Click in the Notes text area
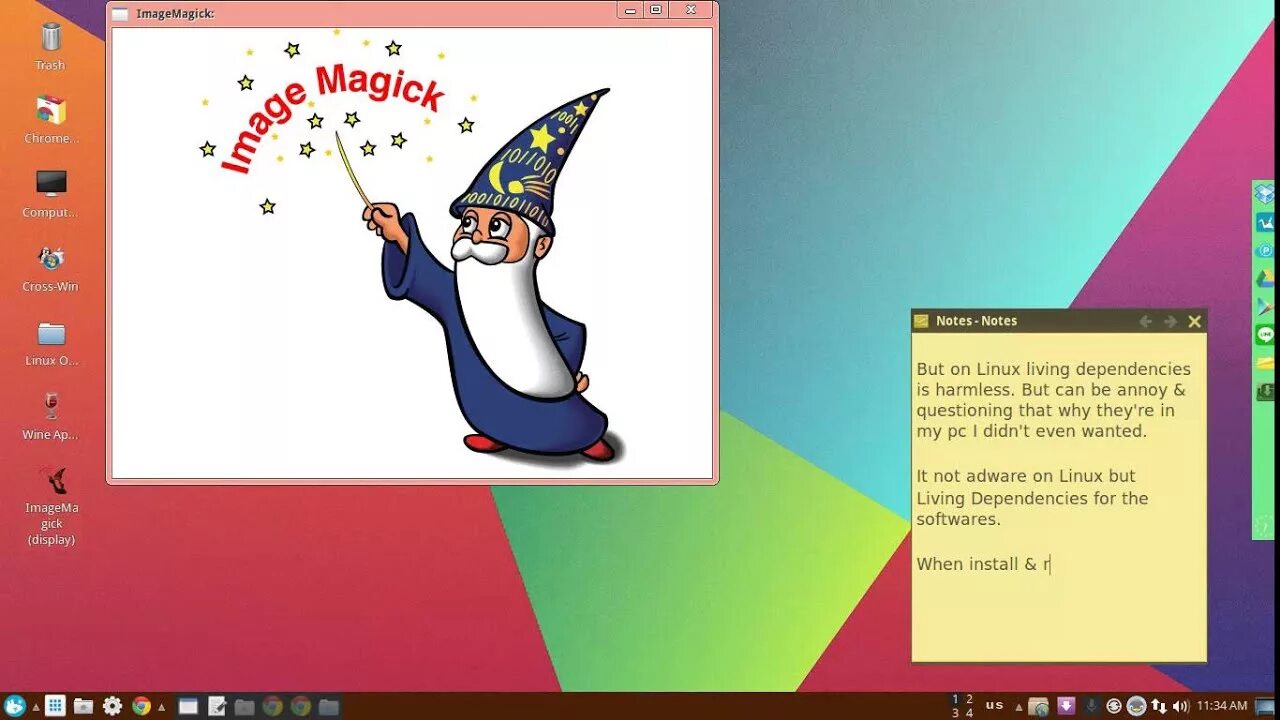Screen dimensions: 1280x720 point(1059,496)
